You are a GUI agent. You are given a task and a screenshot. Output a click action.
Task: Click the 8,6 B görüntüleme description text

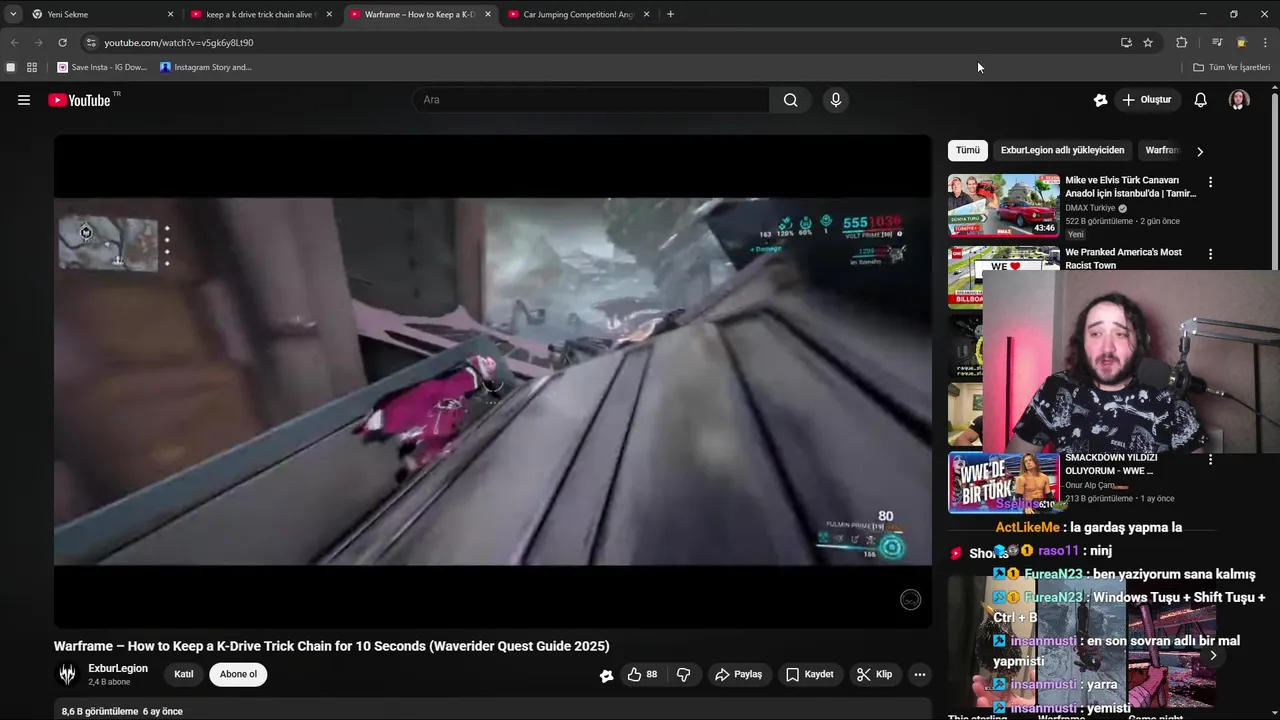pyautogui.click(x=122, y=711)
